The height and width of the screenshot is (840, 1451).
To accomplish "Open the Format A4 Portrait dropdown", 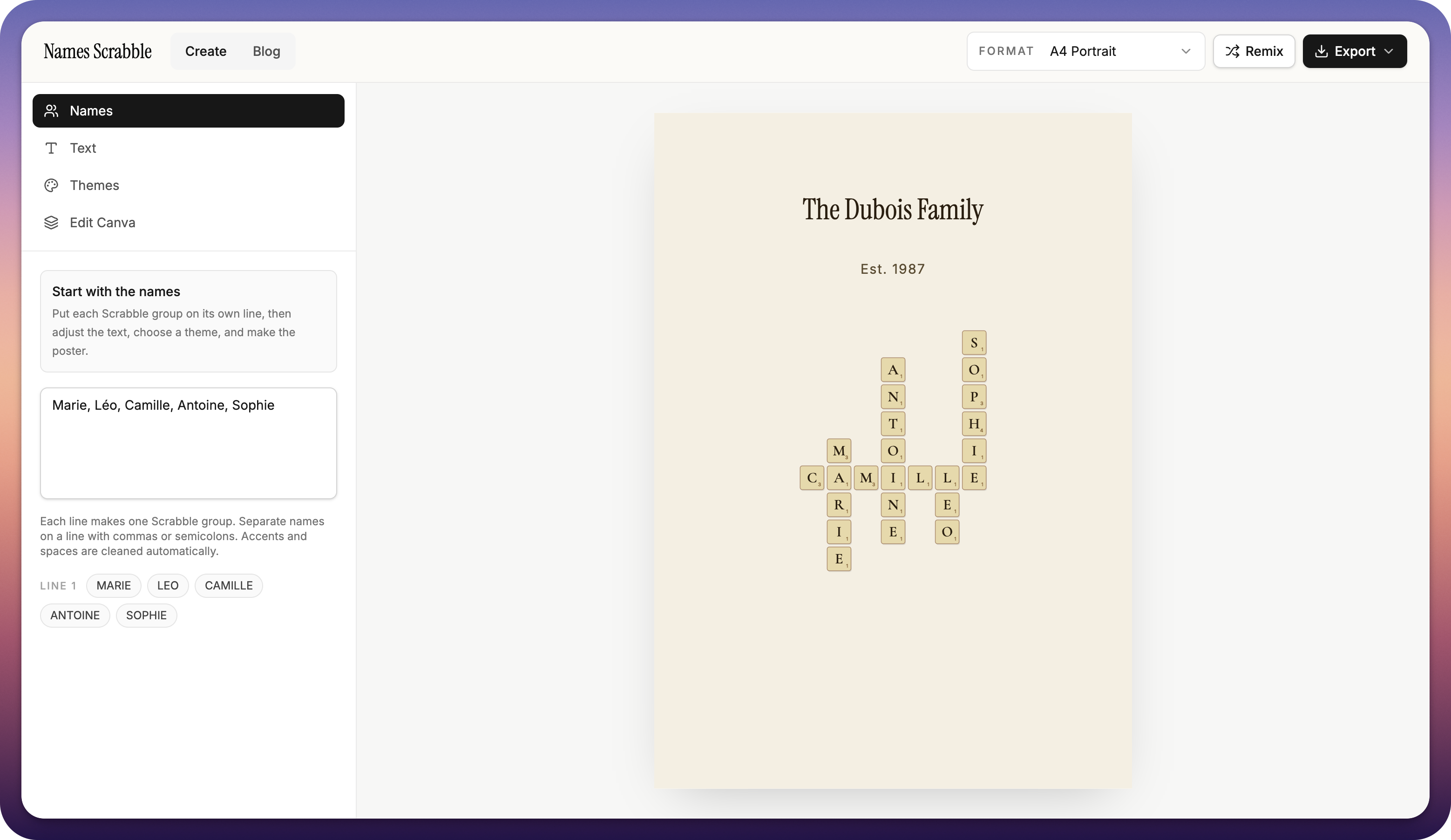I will point(1085,51).
